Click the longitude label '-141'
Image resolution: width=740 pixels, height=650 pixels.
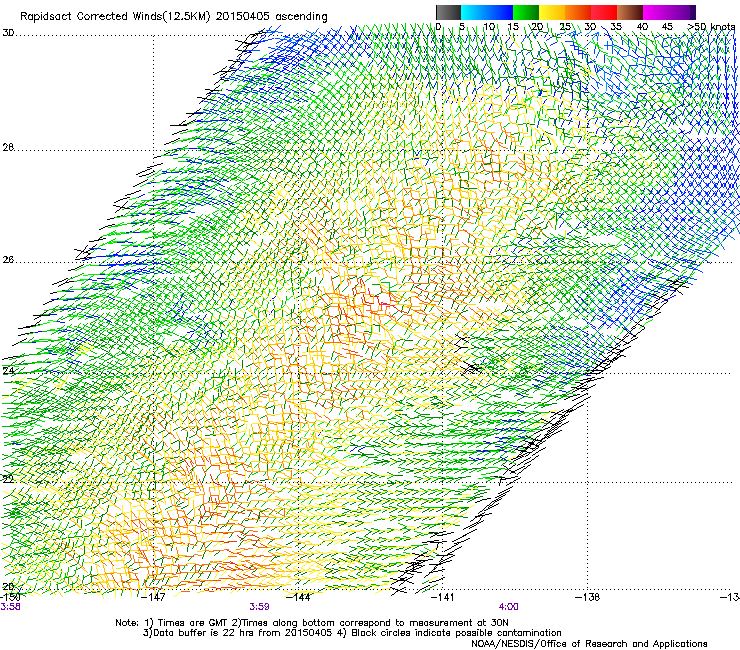443,597
